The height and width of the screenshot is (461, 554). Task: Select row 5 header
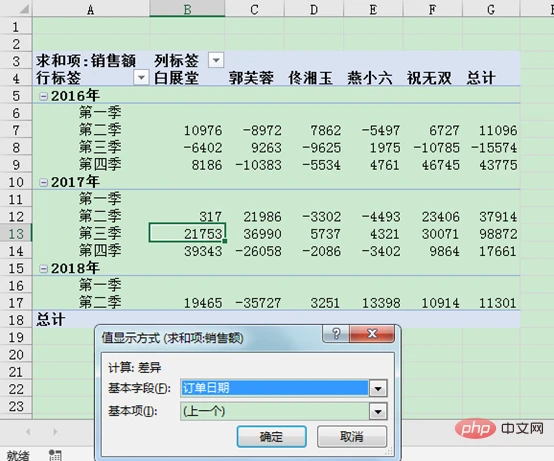tap(16, 96)
